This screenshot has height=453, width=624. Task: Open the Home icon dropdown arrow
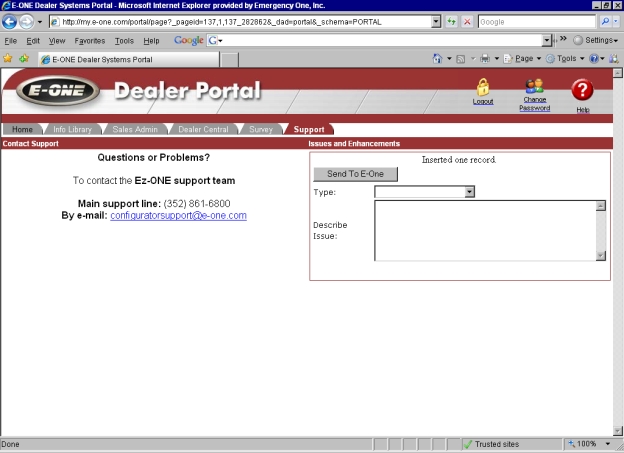pos(449,59)
